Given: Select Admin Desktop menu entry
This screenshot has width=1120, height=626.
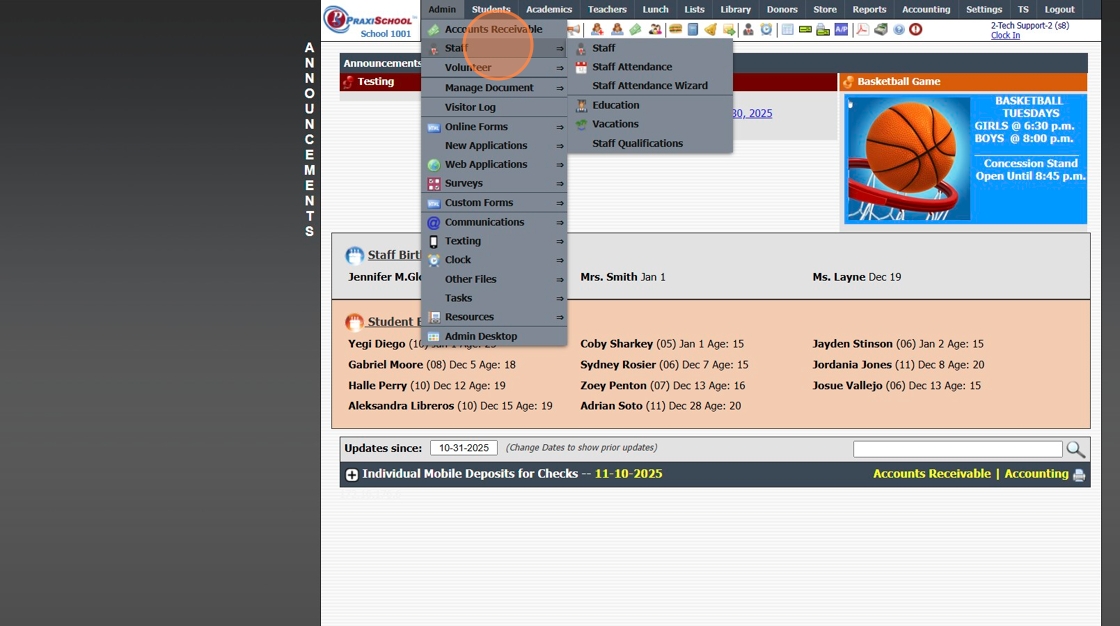Looking at the screenshot, I should [x=494, y=336].
